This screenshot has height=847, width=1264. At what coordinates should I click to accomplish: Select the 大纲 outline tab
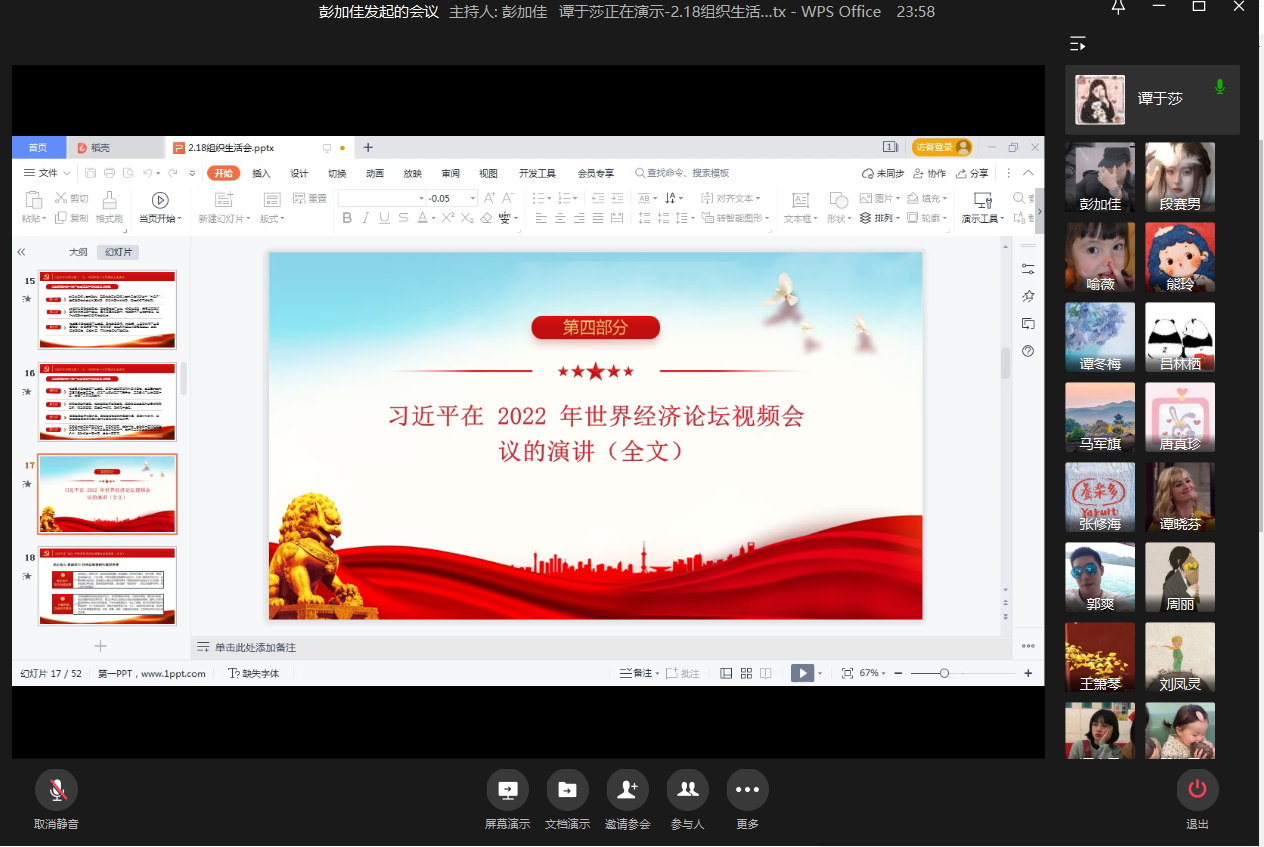(78, 252)
